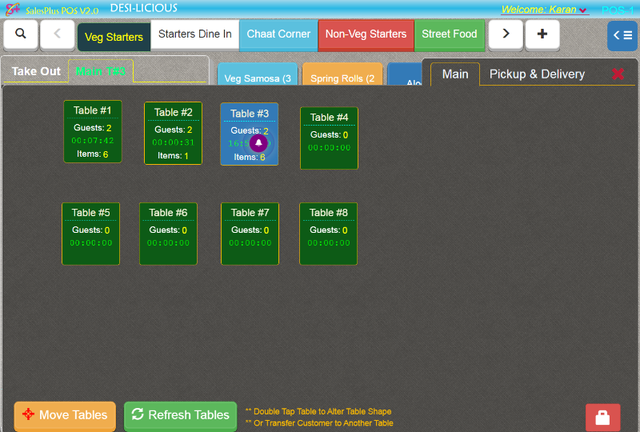640x432 pixels.
Task: Click the search magnifier icon
Action: point(21,35)
